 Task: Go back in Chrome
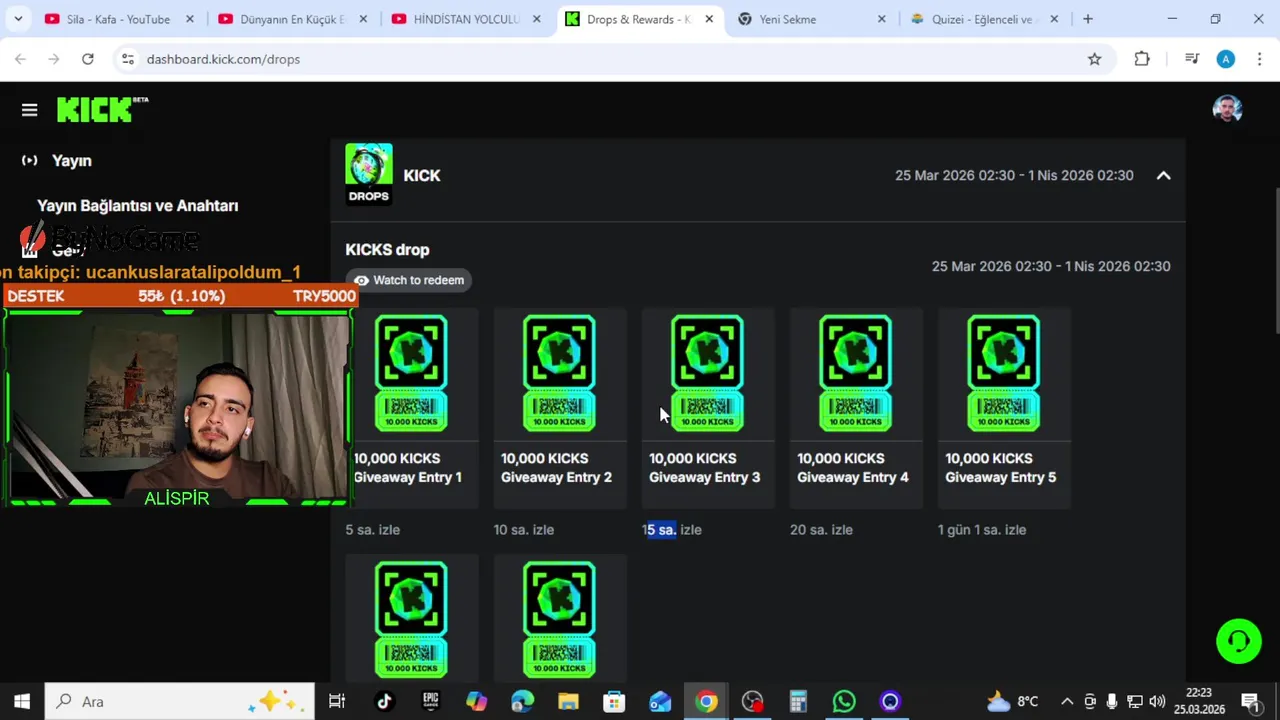coord(20,59)
